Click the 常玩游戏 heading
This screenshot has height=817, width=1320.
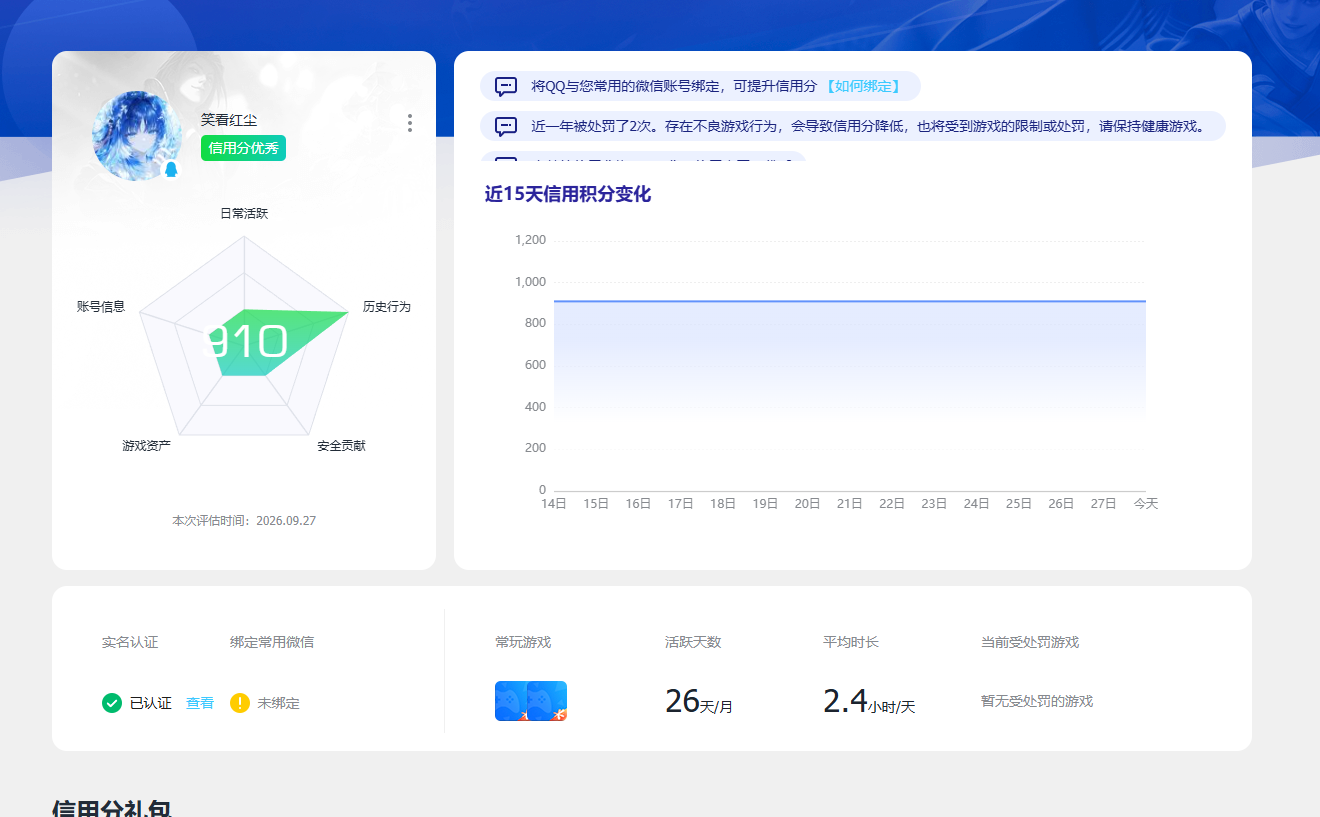523,642
